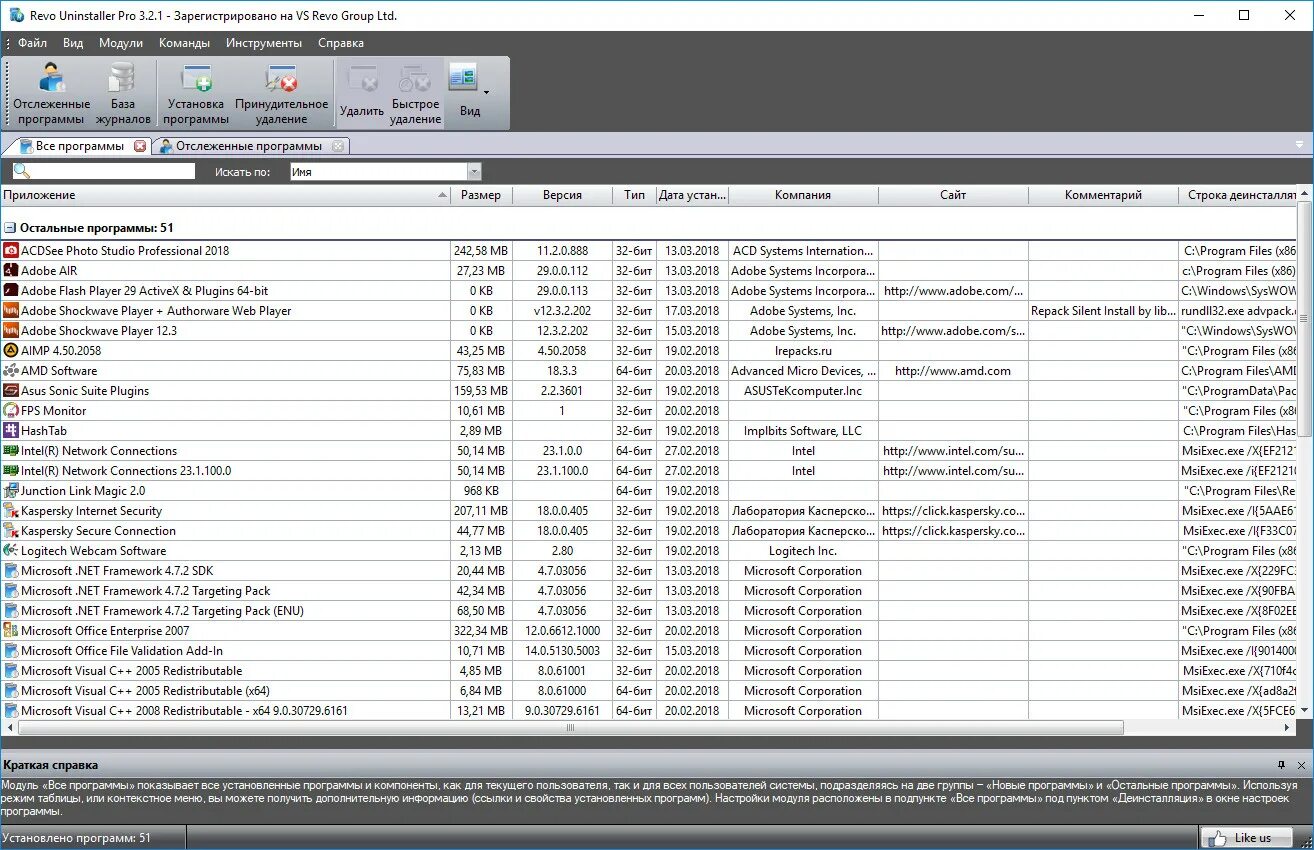Viewport: 1314px width, 850px height.
Task: Click the Revo Uninstaller title bar app icon
Action: click(x=14, y=15)
